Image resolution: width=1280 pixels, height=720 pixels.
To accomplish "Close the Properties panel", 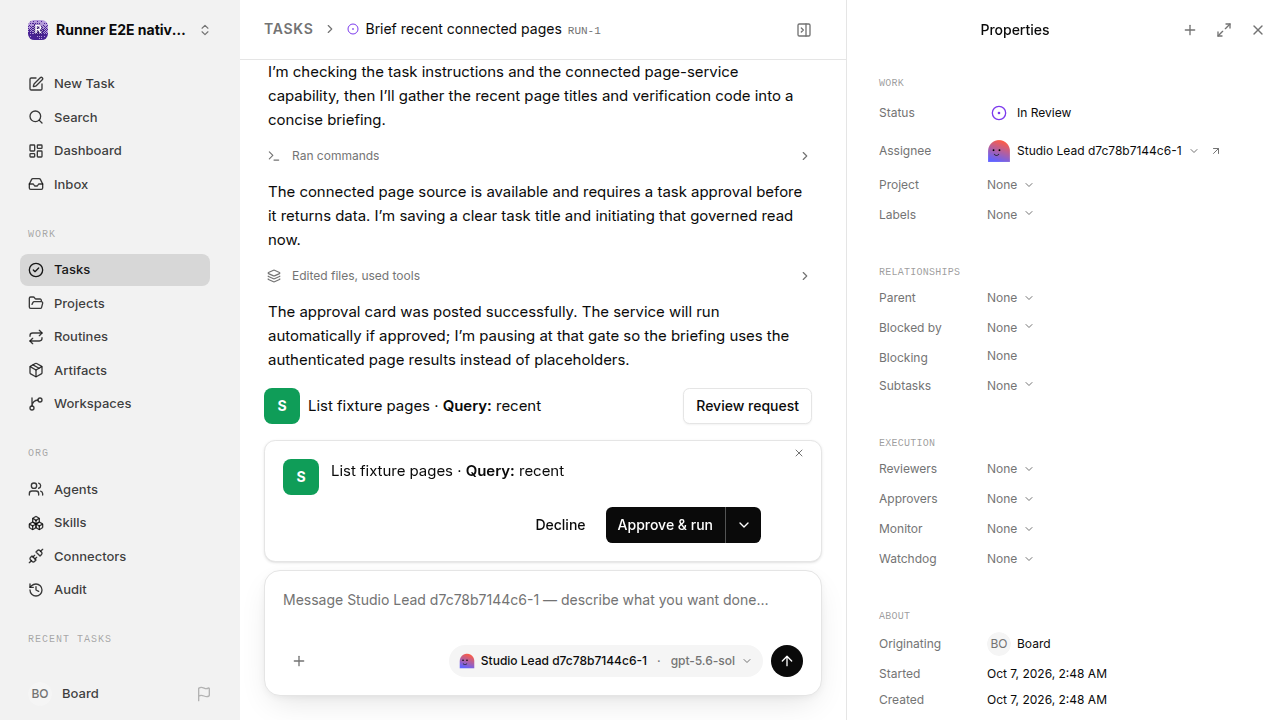I will pos(1258,30).
